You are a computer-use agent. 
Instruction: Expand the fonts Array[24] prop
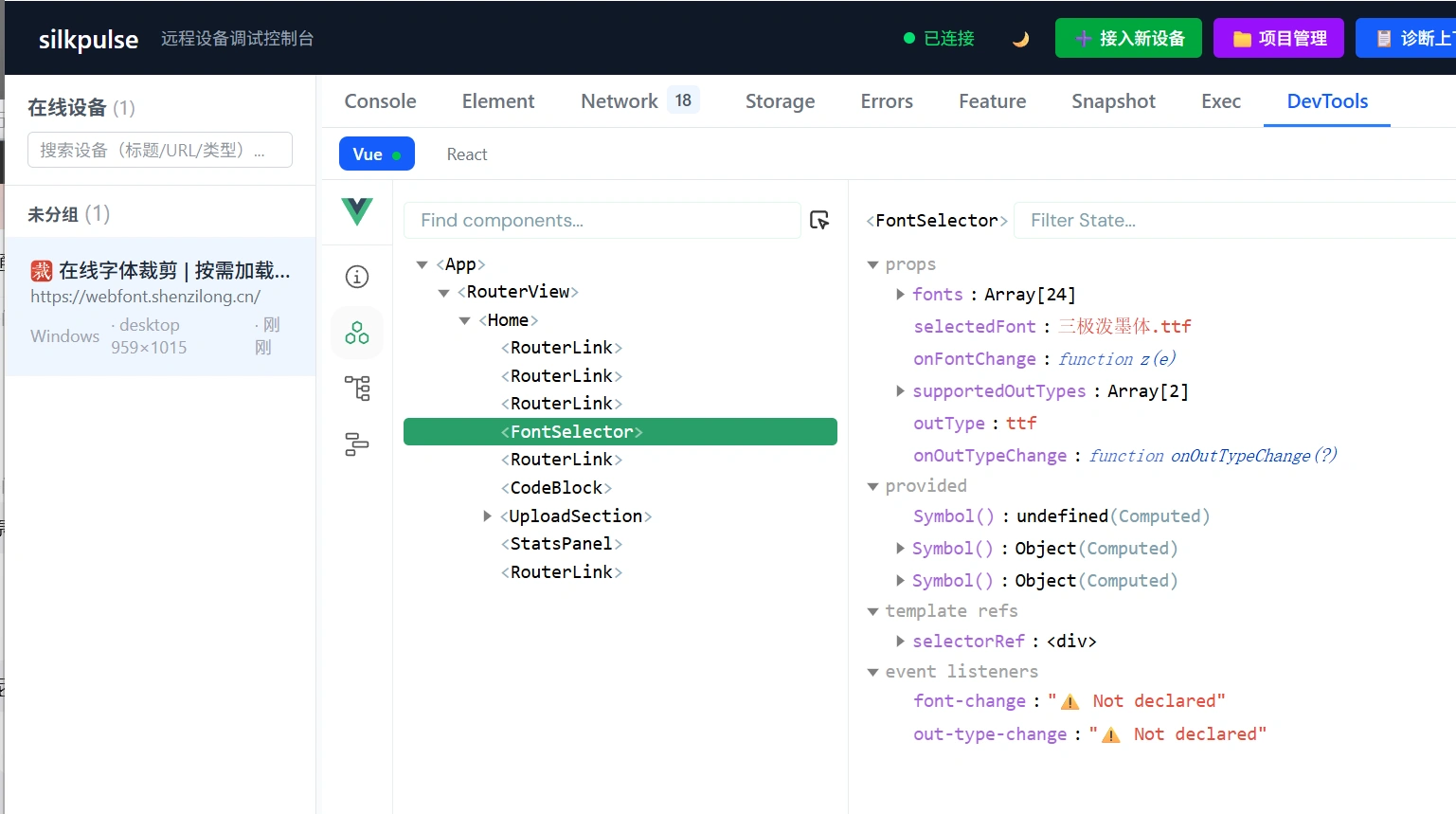(900, 295)
